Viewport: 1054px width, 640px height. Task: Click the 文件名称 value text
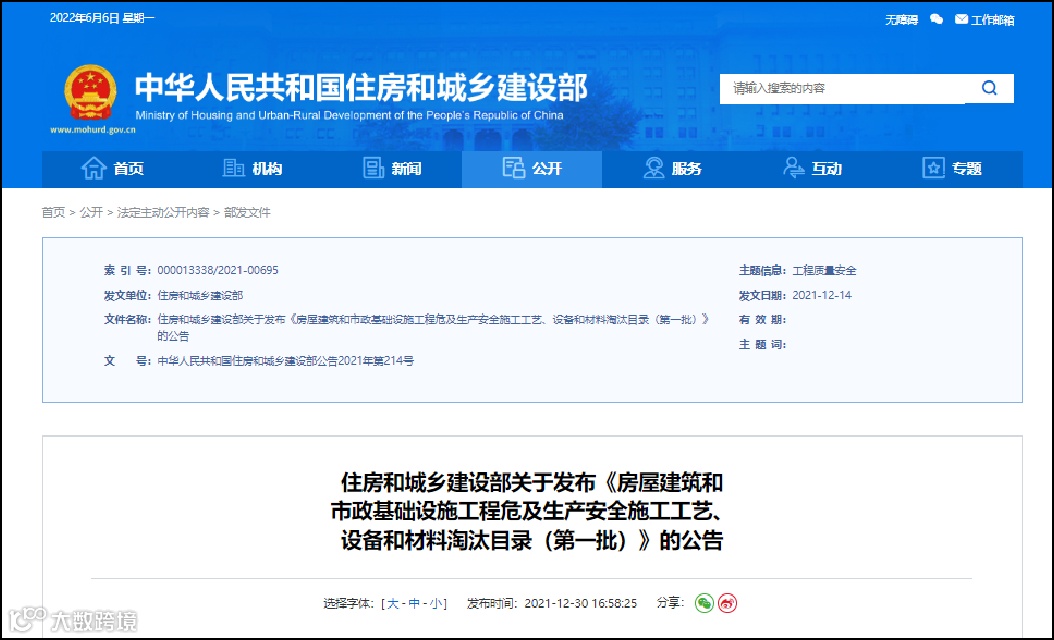[x=433, y=327]
